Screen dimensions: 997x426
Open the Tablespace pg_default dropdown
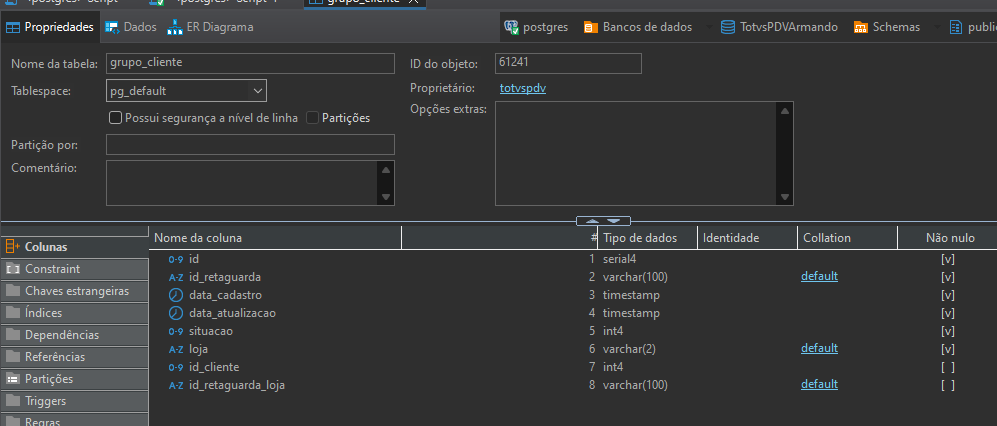258,91
